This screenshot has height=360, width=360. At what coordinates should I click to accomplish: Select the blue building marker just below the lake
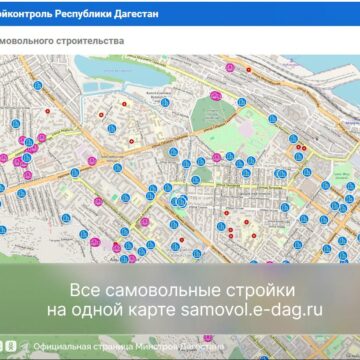click(x=165, y=103)
